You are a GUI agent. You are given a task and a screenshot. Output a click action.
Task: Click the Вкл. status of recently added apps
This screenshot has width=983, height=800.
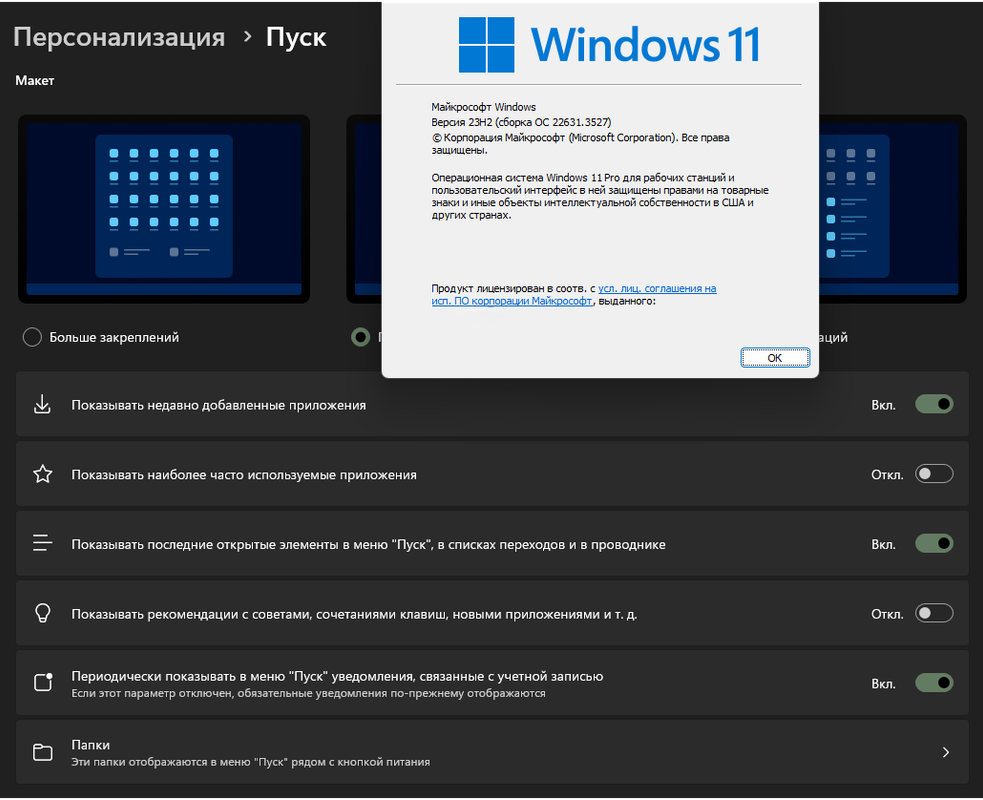click(883, 405)
